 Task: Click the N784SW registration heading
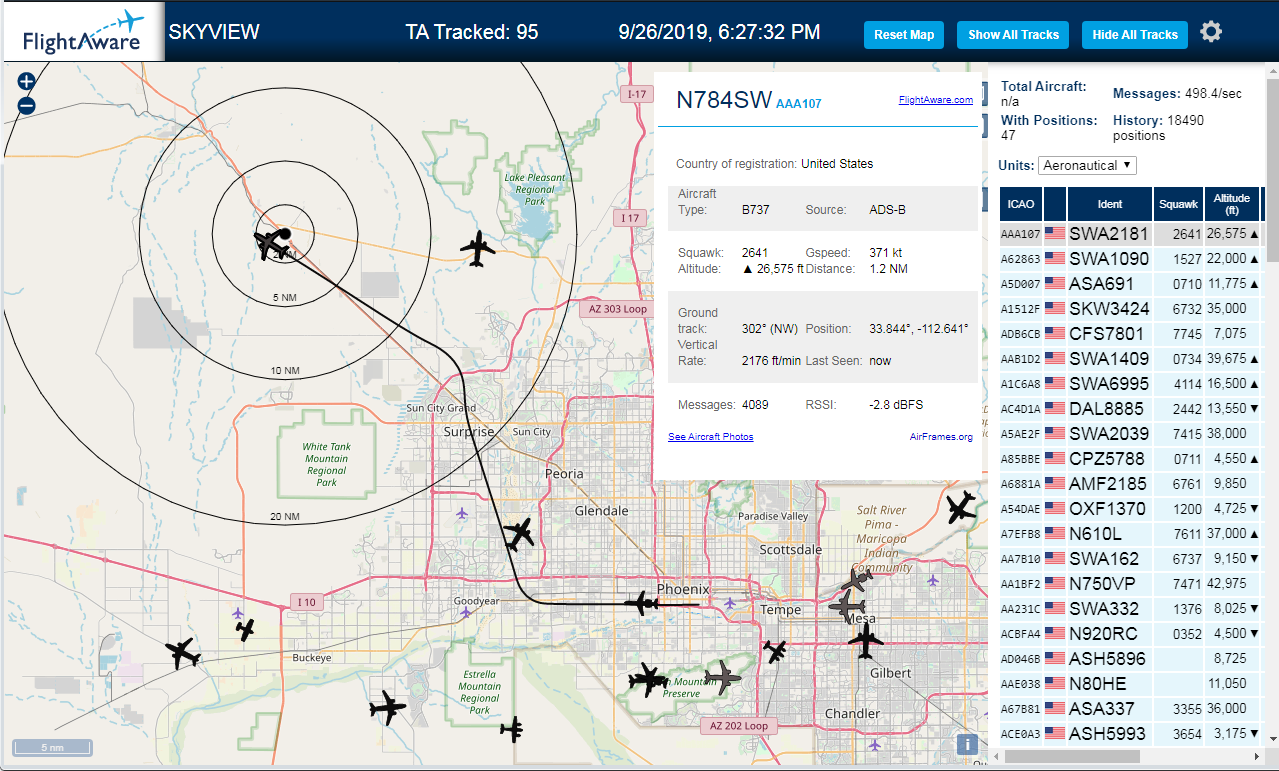pyautogui.click(x=724, y=100)
